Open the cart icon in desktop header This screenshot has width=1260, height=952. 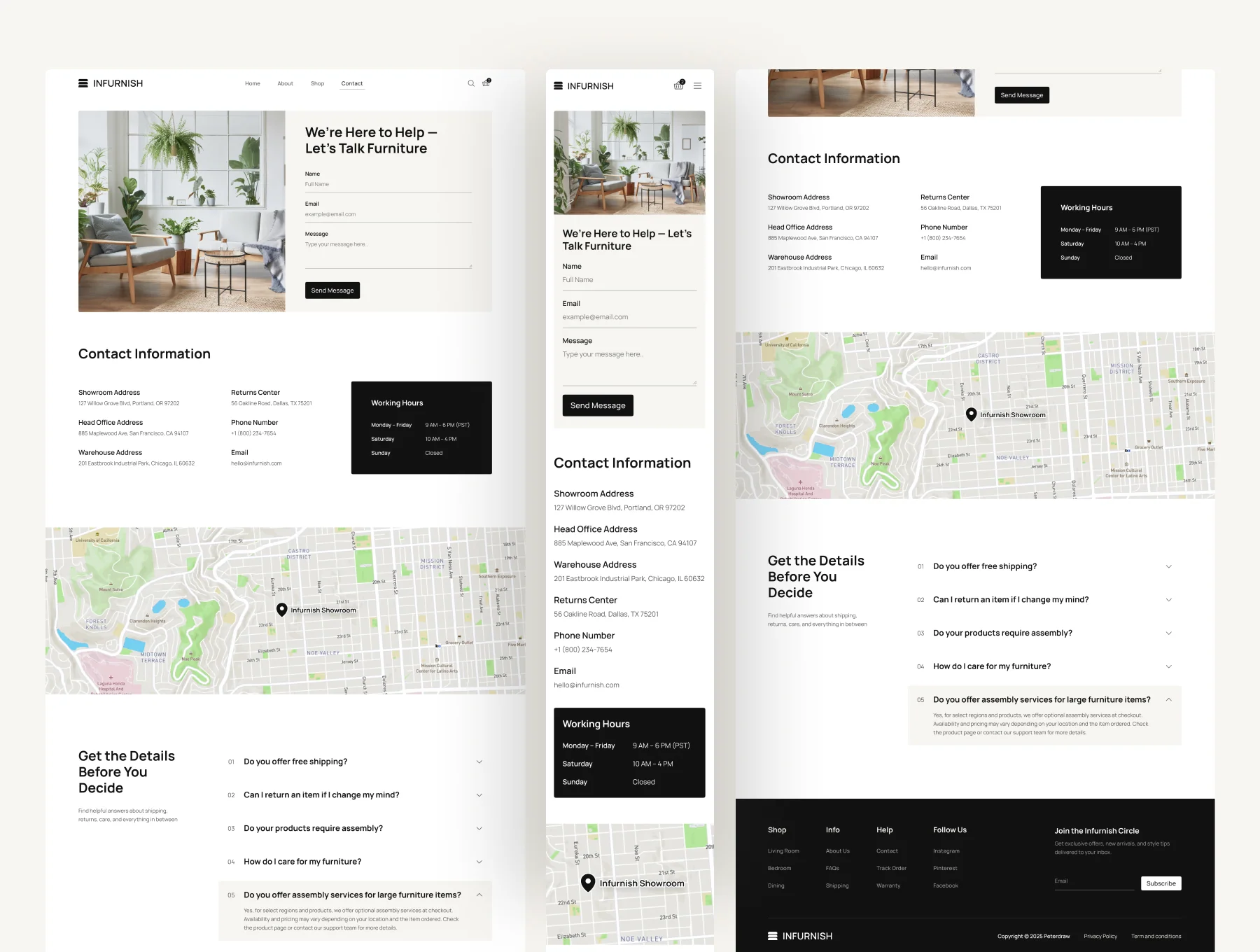point(486,83)
